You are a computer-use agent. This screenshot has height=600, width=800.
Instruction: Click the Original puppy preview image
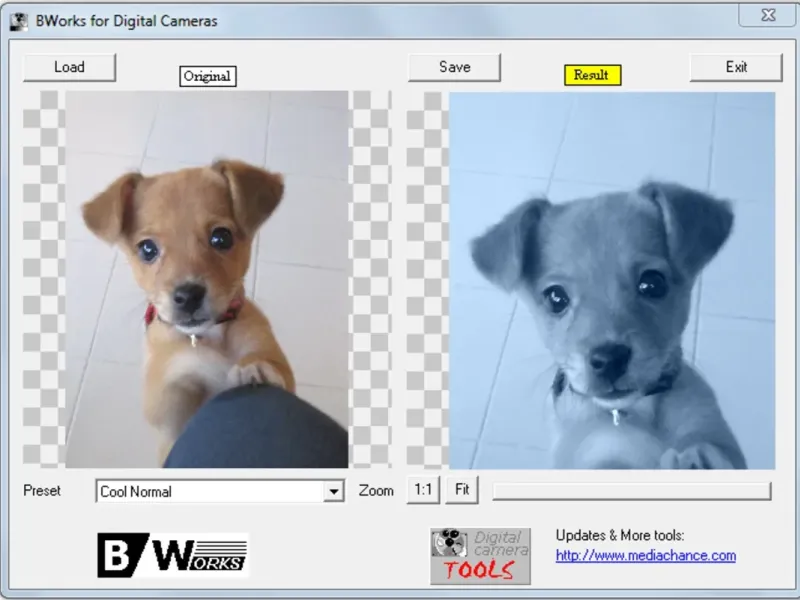207,280
